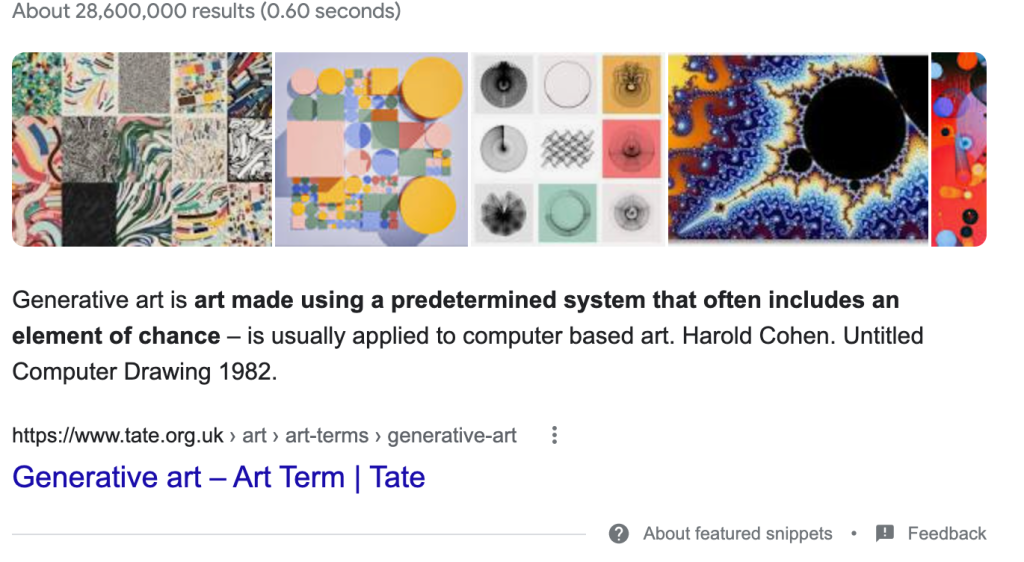Open the three-dot menu beside the Tate URL
Viewport: 1024px width, 562px height.
pos(554,435)
